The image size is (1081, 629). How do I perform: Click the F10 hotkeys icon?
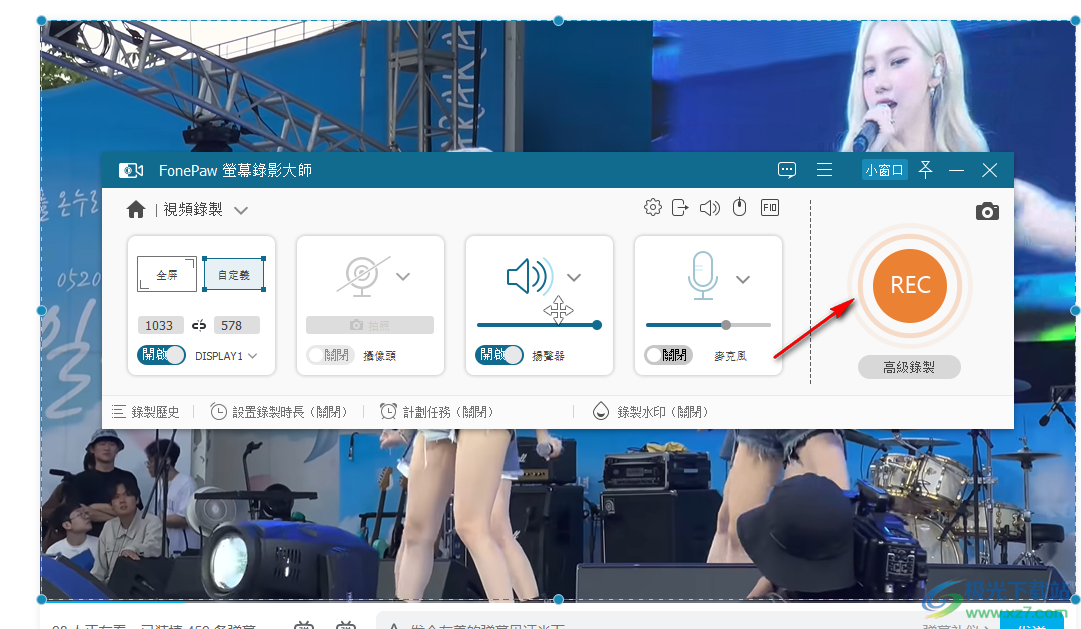(x=769, y=207)
